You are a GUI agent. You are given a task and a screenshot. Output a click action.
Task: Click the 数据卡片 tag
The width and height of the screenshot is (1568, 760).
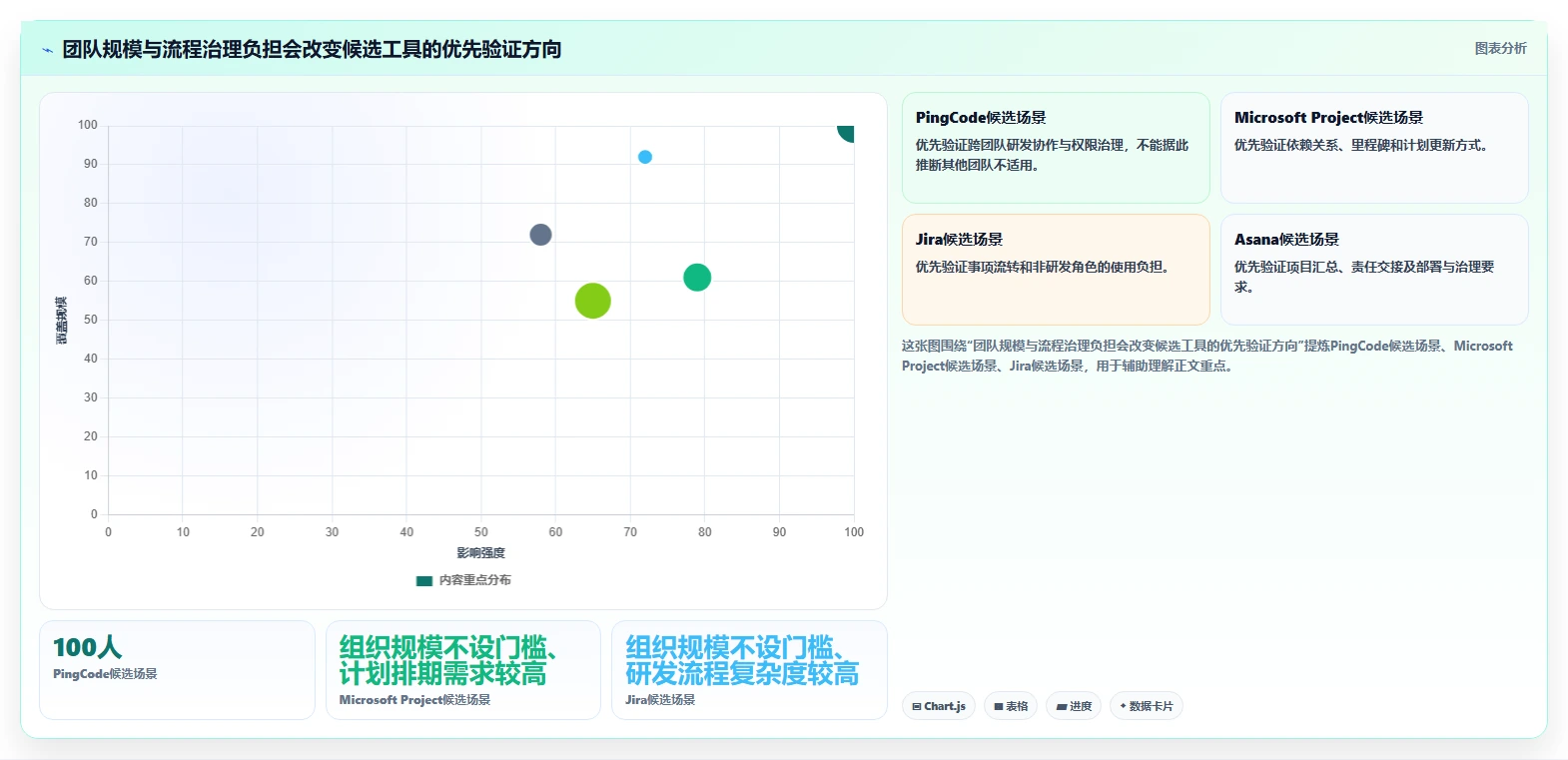point(1147,706)
